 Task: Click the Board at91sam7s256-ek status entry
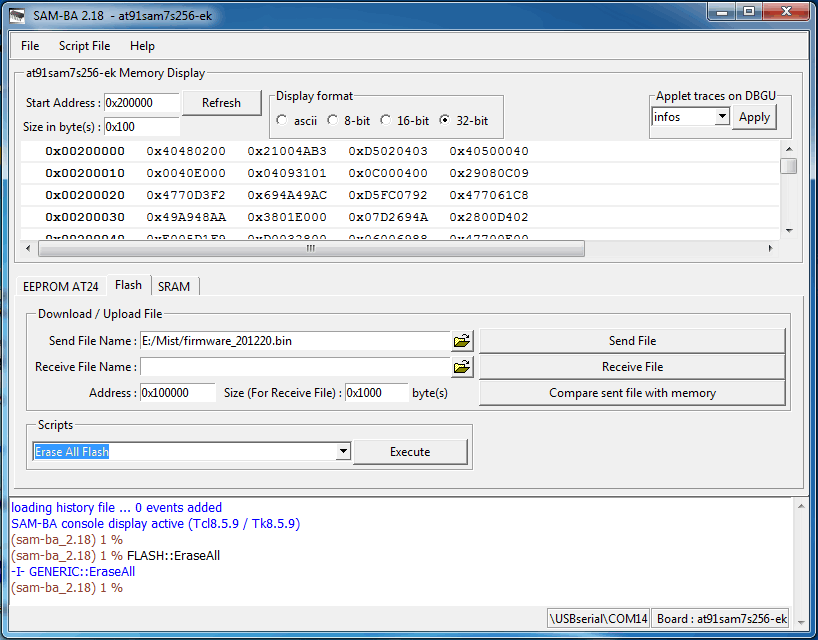click(x=721, y=619)
